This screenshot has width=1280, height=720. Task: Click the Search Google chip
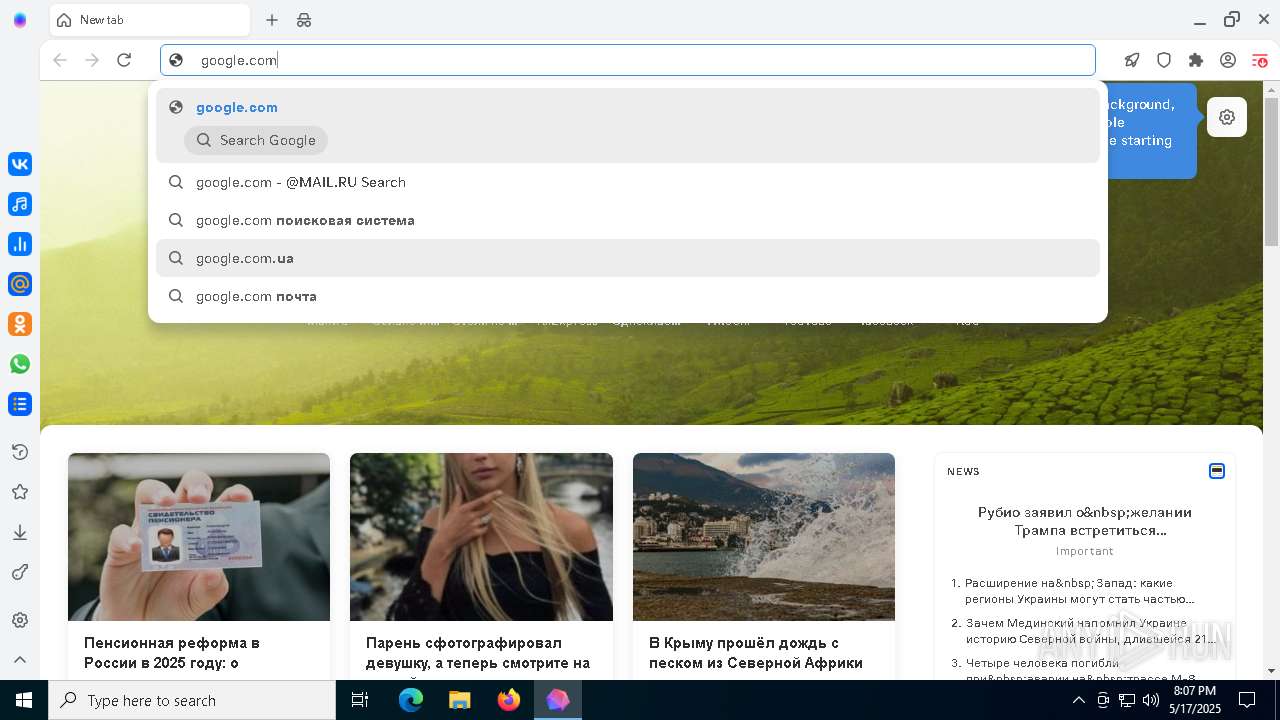click(x=256, y=140)
